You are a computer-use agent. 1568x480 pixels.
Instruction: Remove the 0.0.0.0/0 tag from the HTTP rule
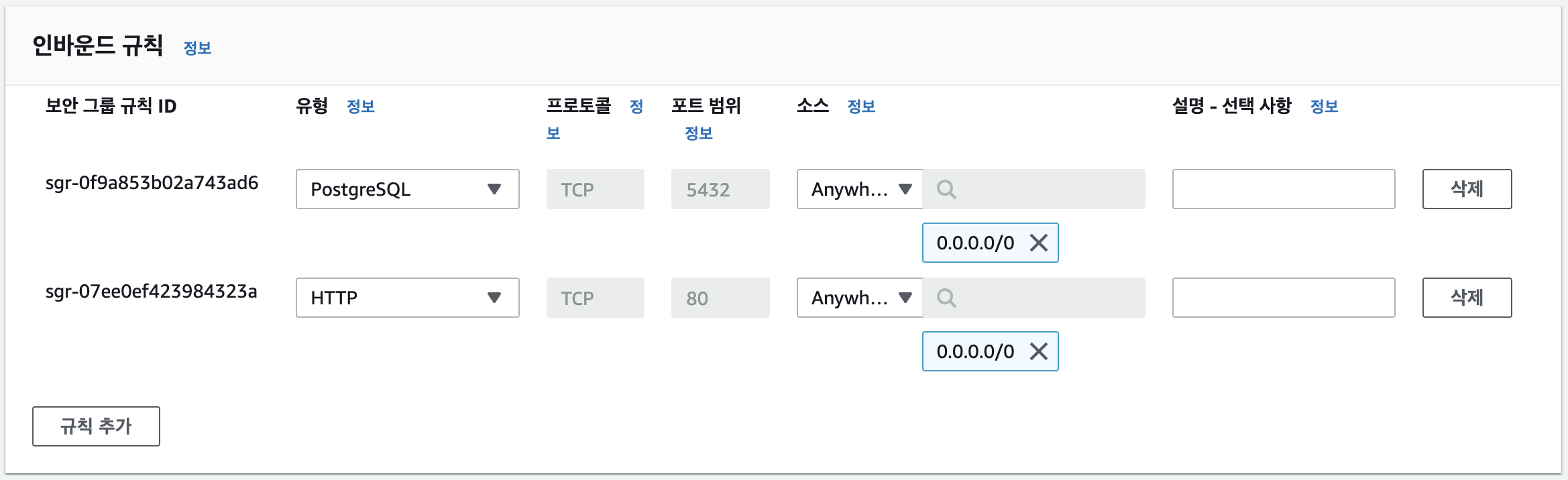[1038, 351]
